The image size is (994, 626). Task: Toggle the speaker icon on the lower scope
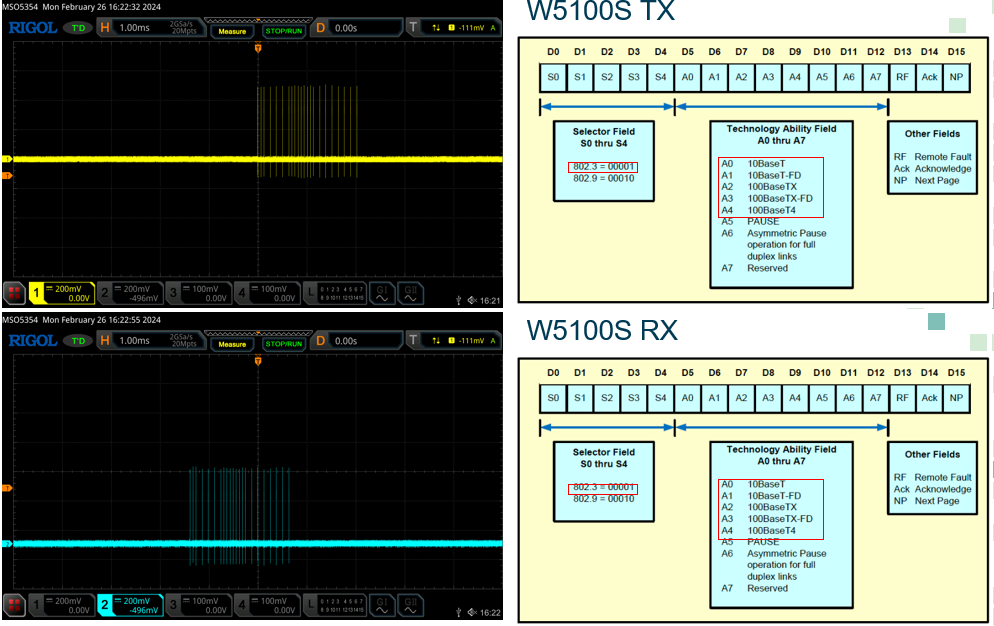(472, 612)
